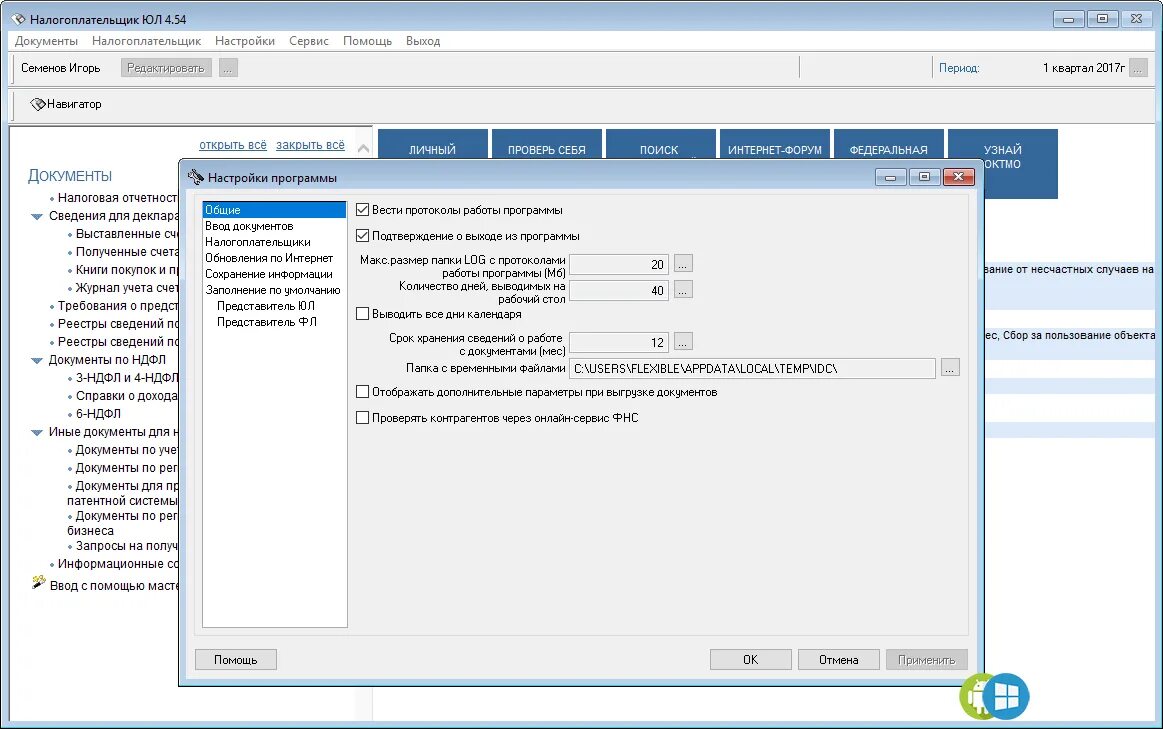The image size is (1163, 729).
Task: Open LOG folder size ellipsis selector
Action: [x=683, y=263]
